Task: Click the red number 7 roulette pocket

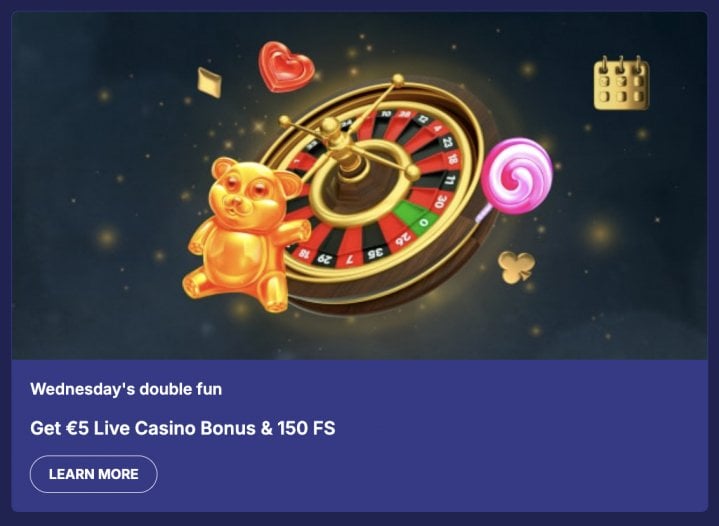Action: tap(349, 259)
